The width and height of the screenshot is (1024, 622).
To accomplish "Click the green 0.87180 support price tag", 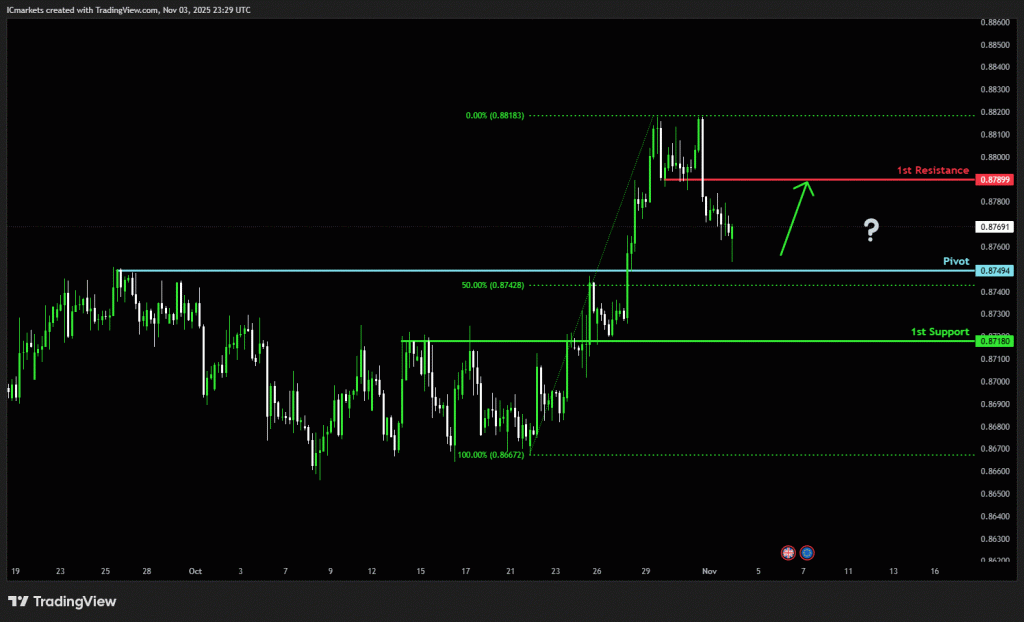I will click(996, 341).
